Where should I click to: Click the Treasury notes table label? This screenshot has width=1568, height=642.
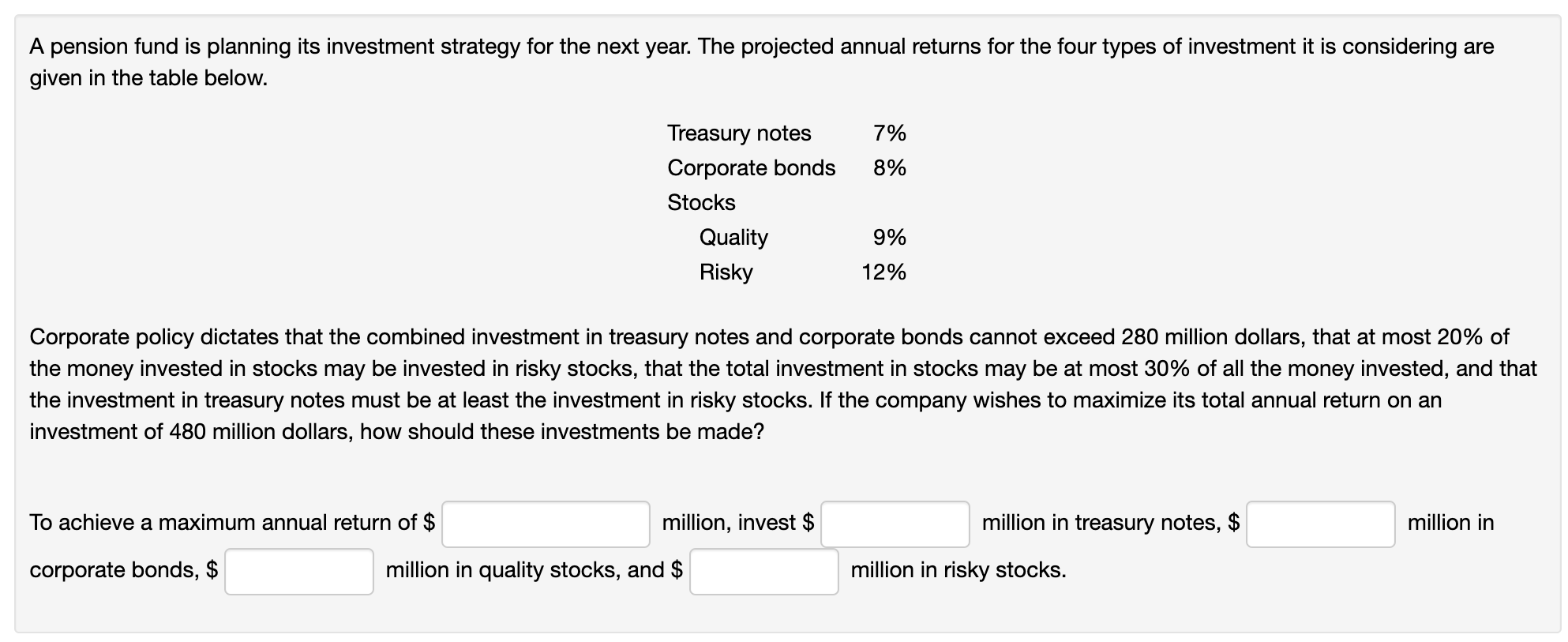(739, 133)
